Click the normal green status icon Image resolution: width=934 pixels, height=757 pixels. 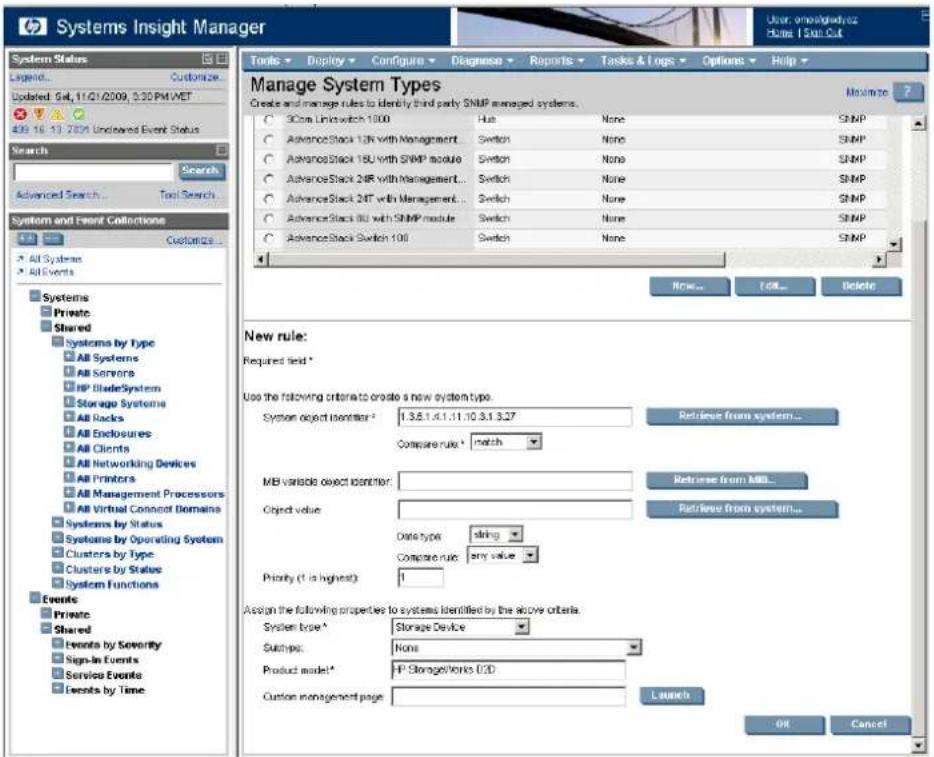pyautogui.click(x=79, y=114)
